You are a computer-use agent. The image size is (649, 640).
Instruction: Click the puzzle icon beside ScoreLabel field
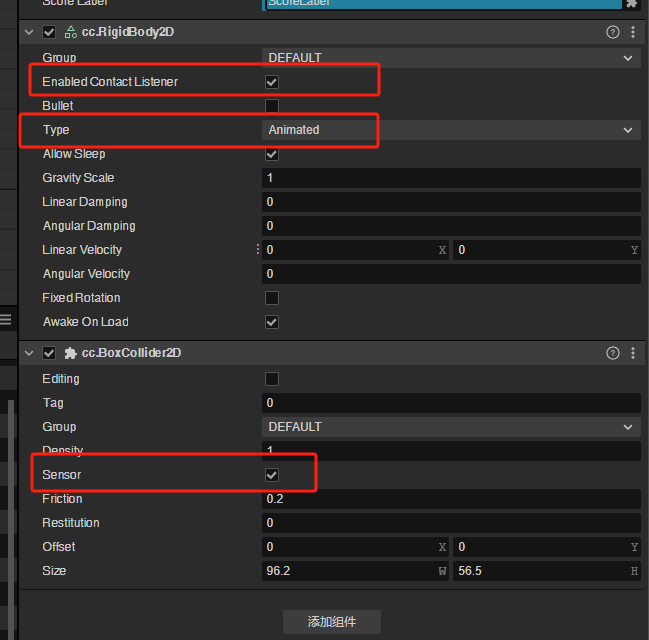coord(631,3)
